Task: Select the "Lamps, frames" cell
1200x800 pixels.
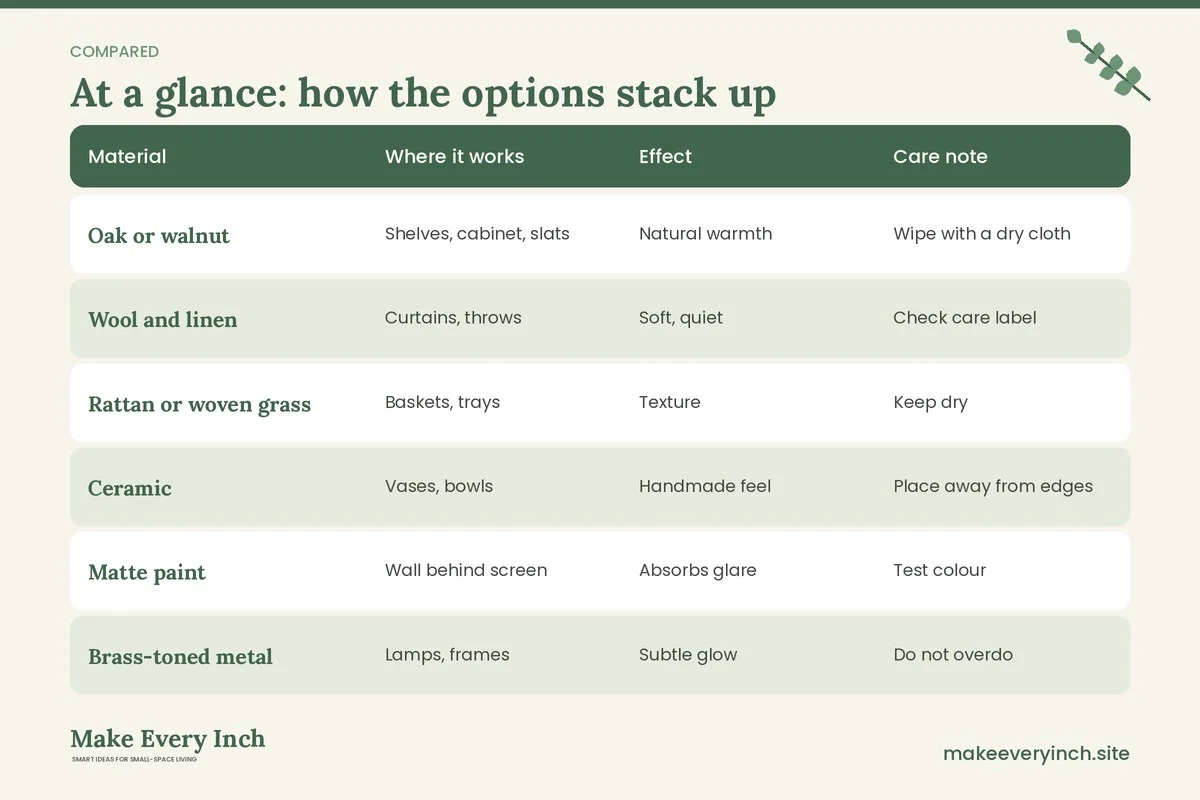Action: click(x=447, y=654)
